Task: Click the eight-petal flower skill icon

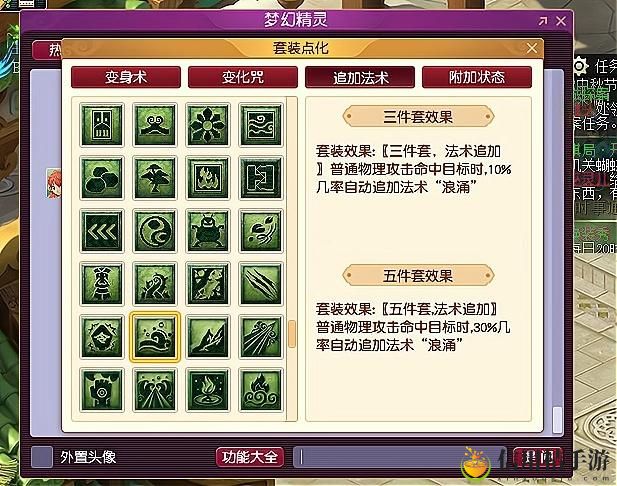Action: pyautogui.click(x=208, y=124)
